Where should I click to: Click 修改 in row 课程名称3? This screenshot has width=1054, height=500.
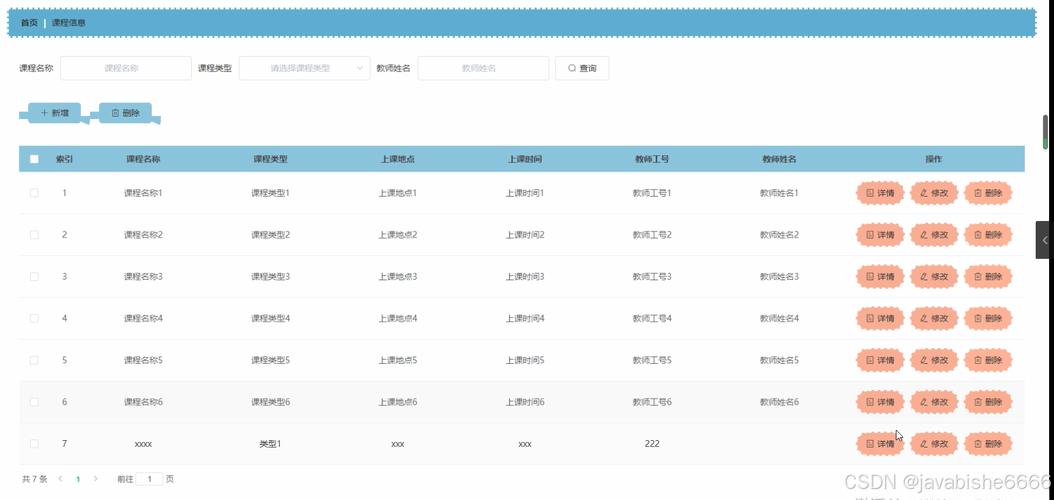coord(934,276)
